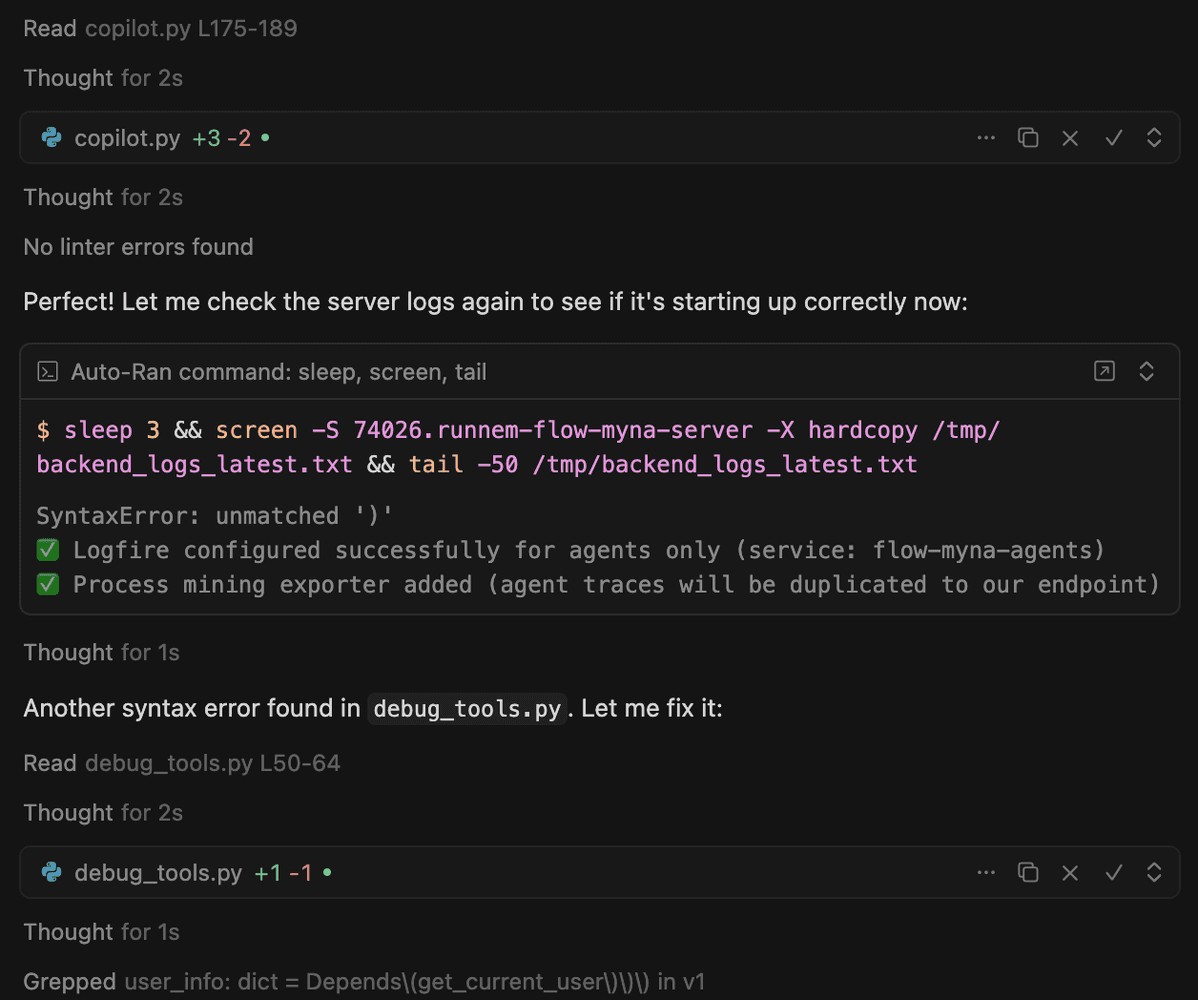Reject the debug_tools.py changes
The width and height of the screenshot is (1198, 1000).
1070,872
